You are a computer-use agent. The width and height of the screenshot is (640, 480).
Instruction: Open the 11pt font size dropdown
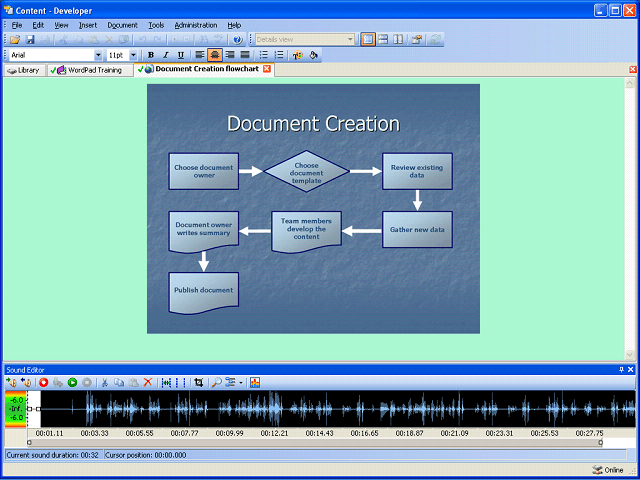(133, 55)
